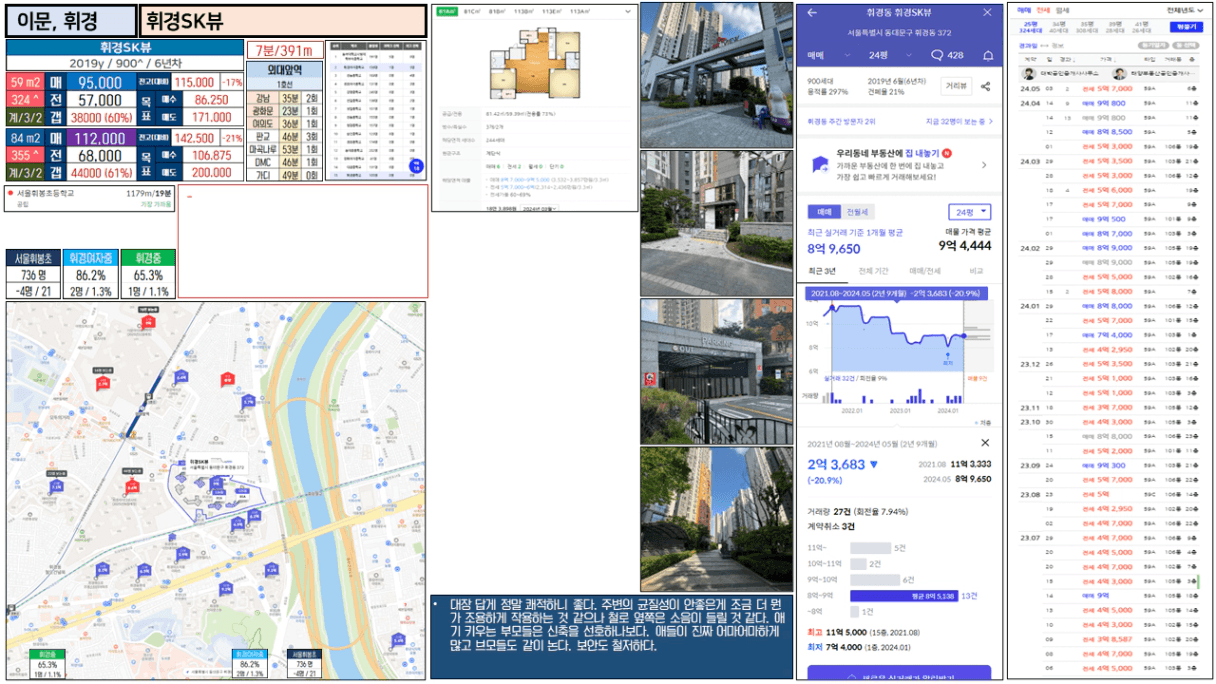Select the 매매 tab in the listings panel
Screen dimensions: 1216x684
click(1025, 10)
